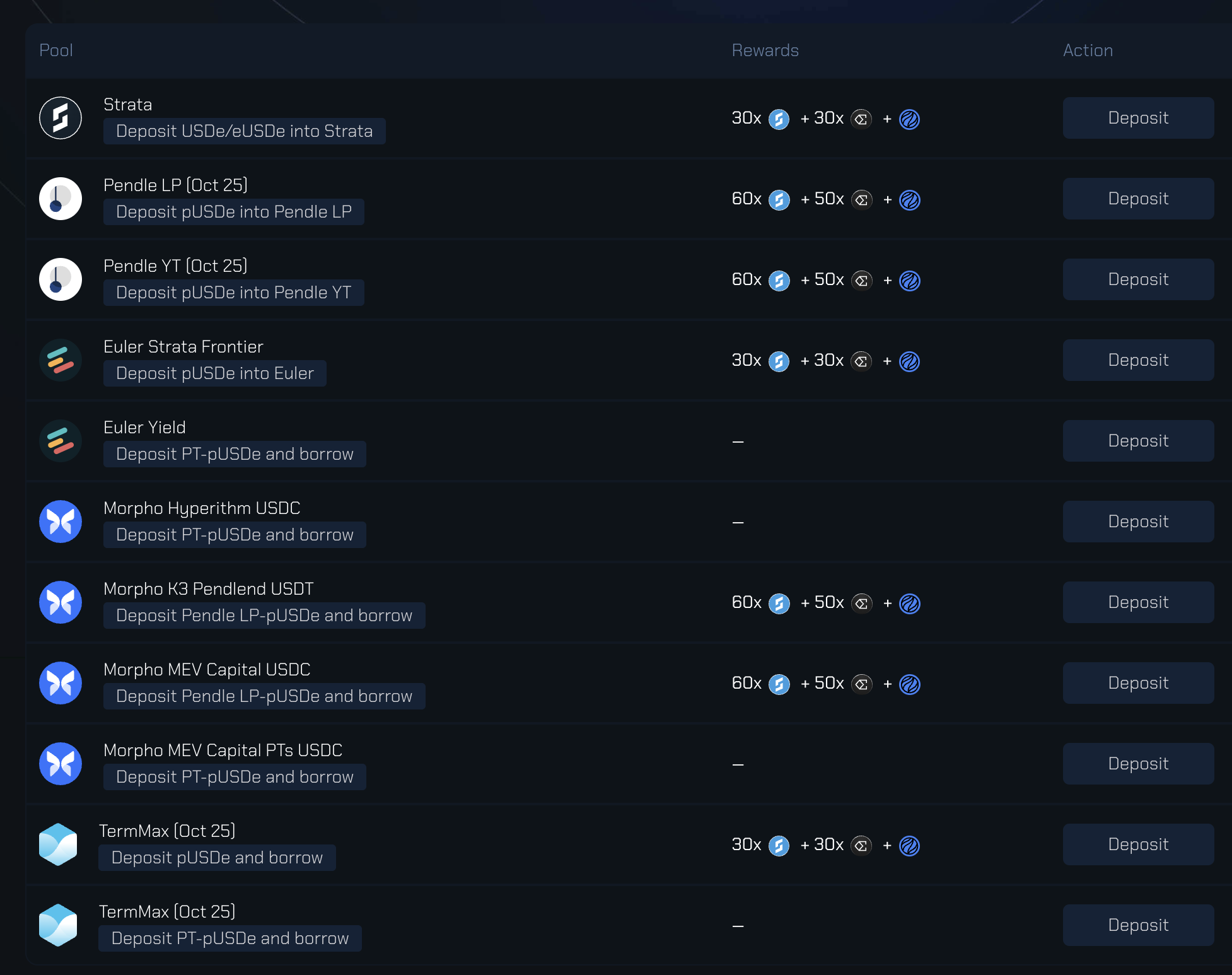The width and height of the screenshot is (1232, 975).
Task: Click the first TermMax (Oct 25) cube icon
Action: coord(58,844)
